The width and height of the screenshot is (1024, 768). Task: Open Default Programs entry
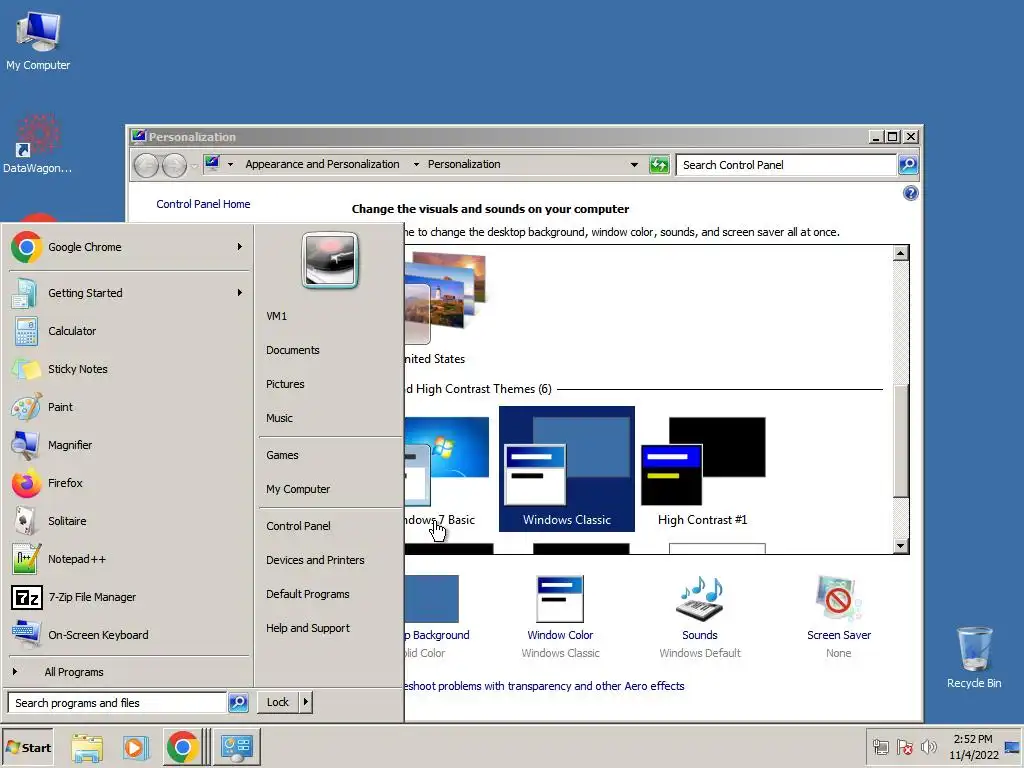coord(308,594)
